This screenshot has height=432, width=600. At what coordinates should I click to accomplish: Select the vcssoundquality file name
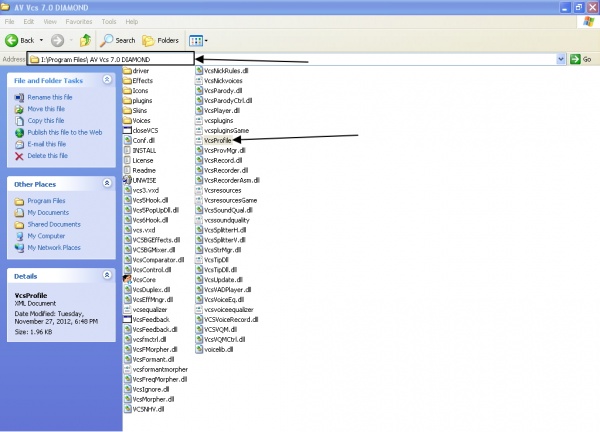[x=227, y=220]
